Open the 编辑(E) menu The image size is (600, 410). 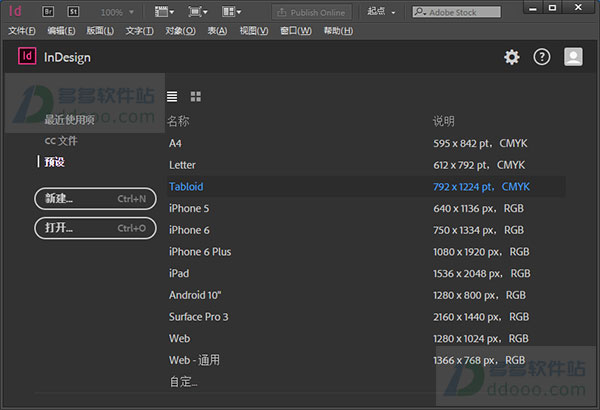pyautogui.click(x=61, y=31)
